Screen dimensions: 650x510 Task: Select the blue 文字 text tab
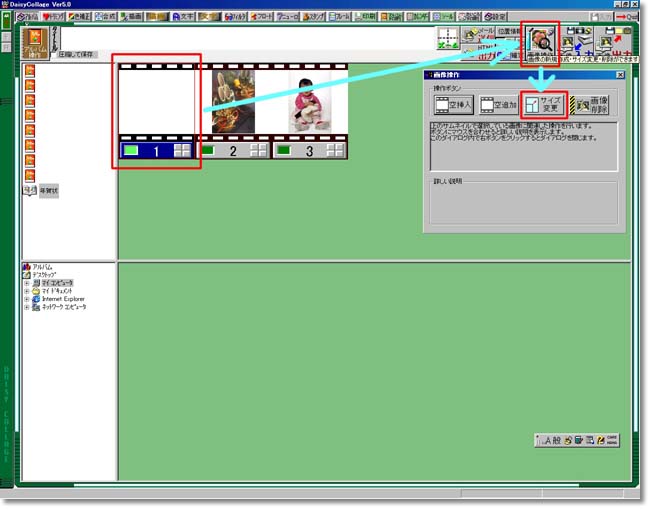click(183, 17)
